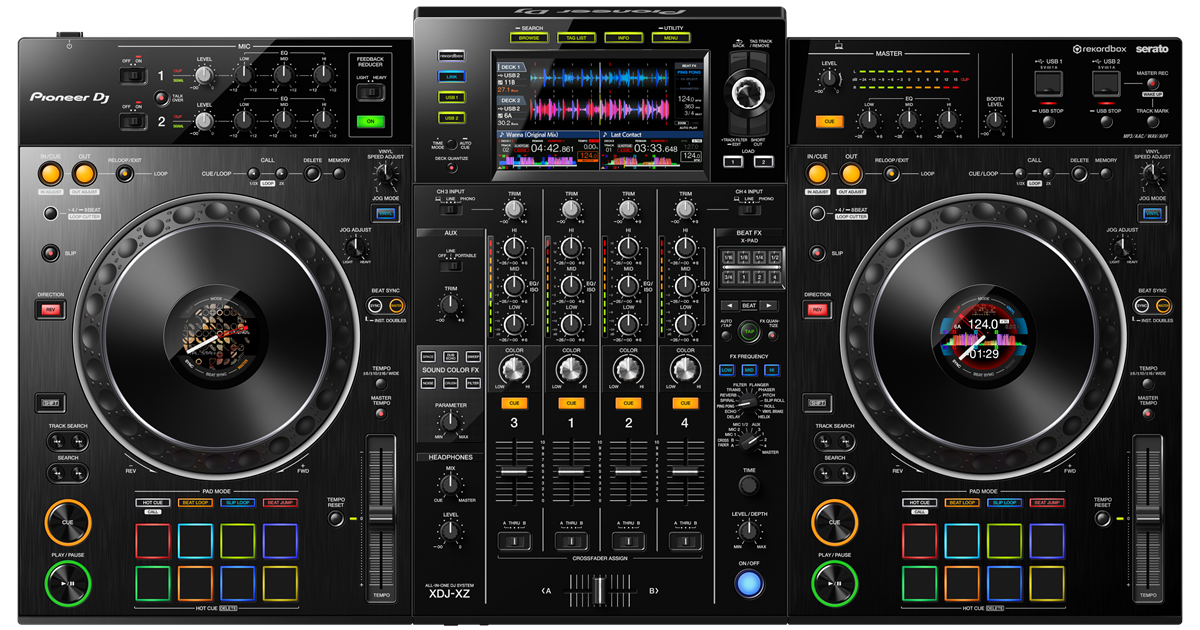Viewport: 1200px width, 630px height.
Task: Hit the TEMPO RESET button on left deck
Action: (x=335, y=518)
